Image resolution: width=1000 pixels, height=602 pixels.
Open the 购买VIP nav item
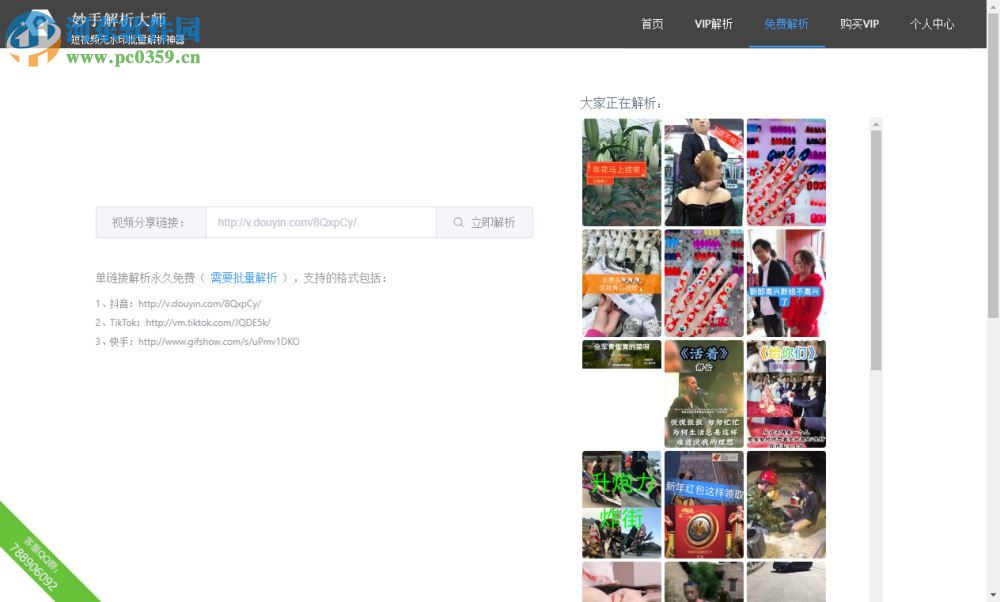(x=859, y=24)
